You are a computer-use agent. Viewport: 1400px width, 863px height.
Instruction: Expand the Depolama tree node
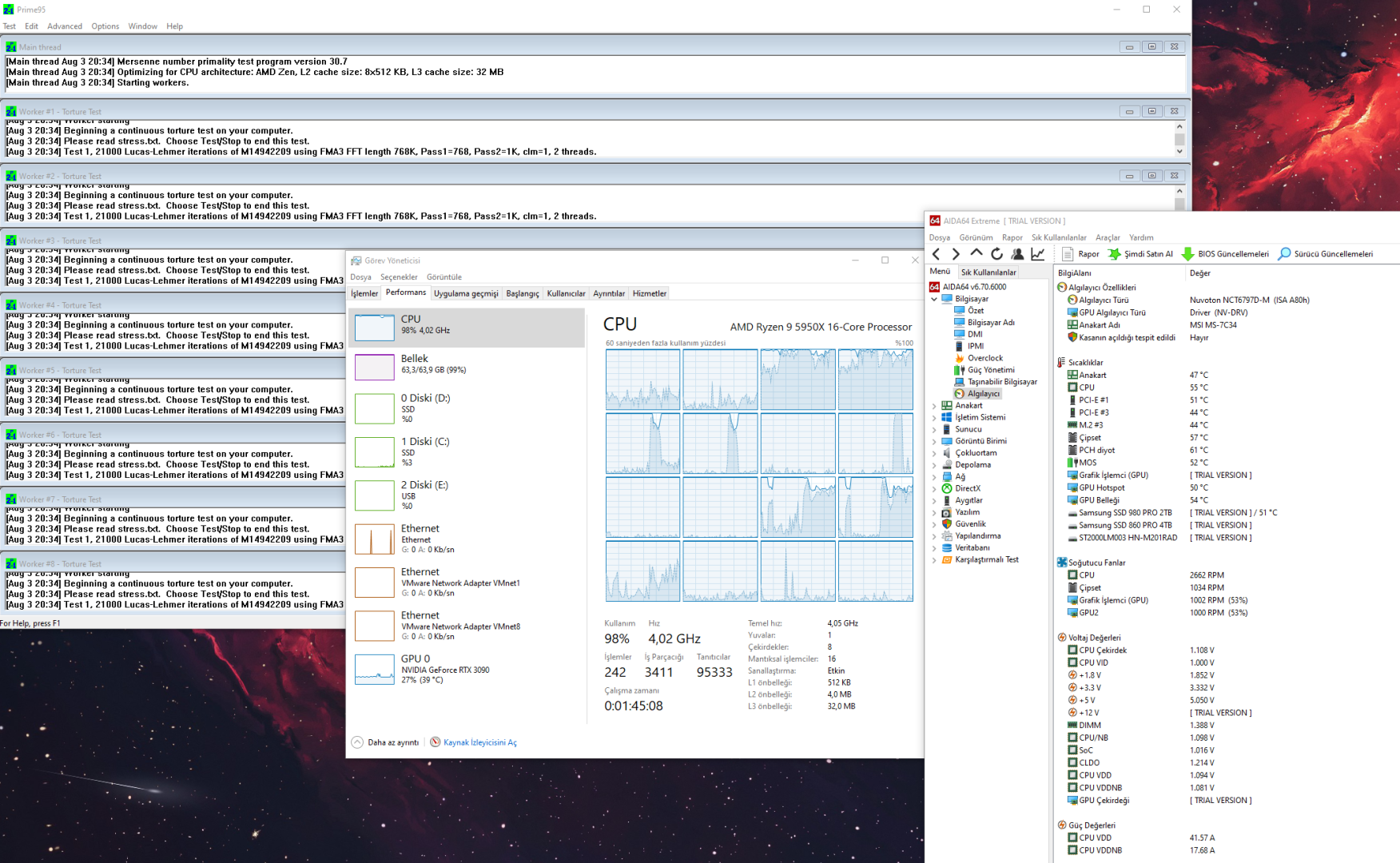coord(934,465)
